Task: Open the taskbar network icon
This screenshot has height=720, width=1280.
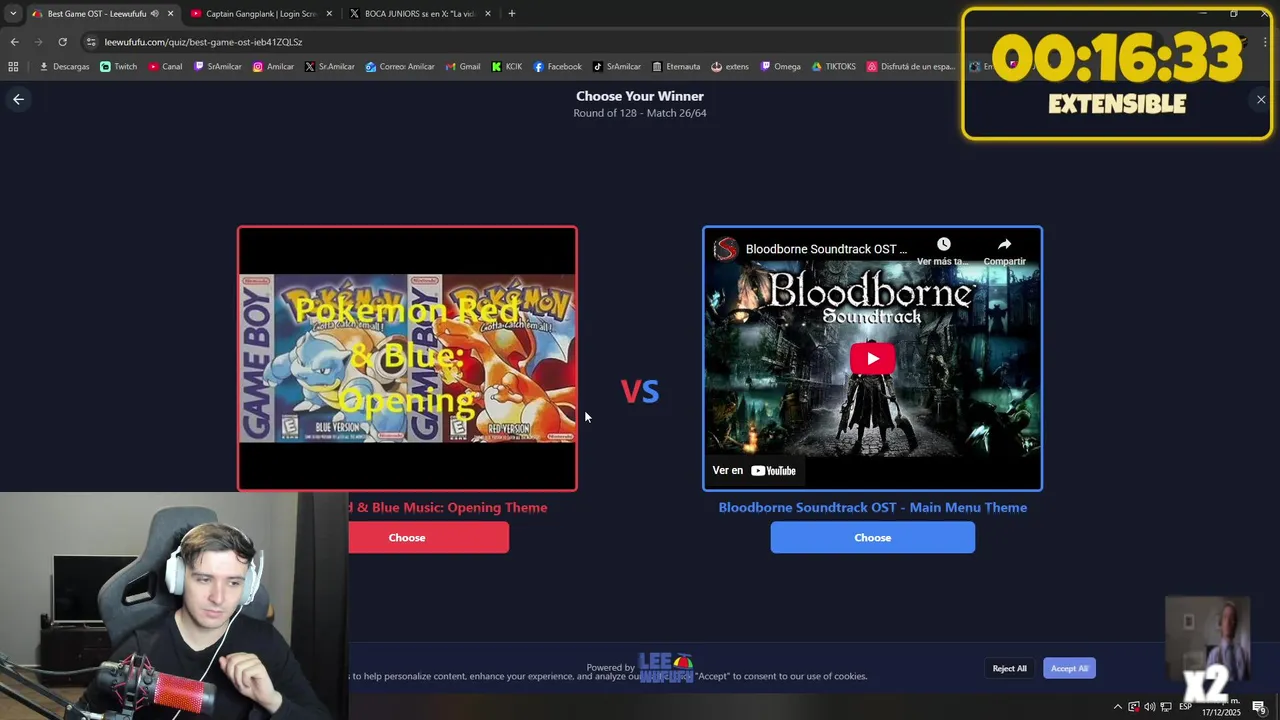Action: coord(1166,707)
